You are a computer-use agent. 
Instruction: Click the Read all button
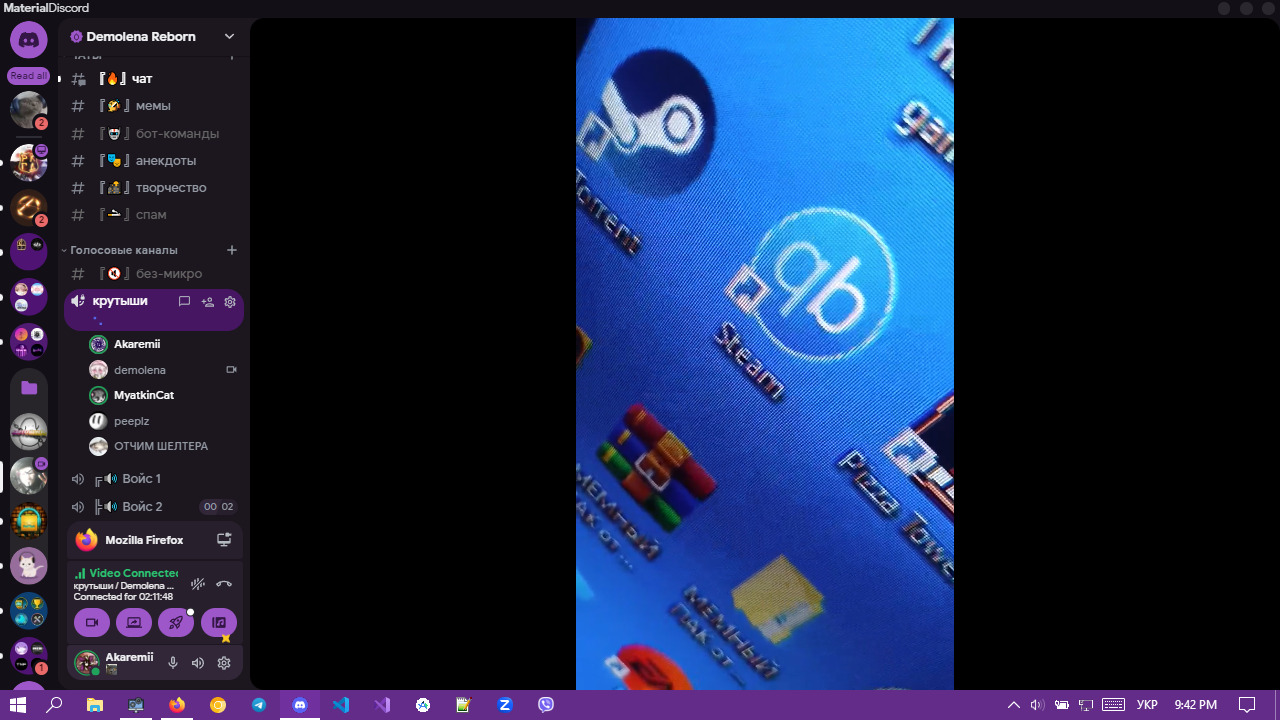point(29,76)
